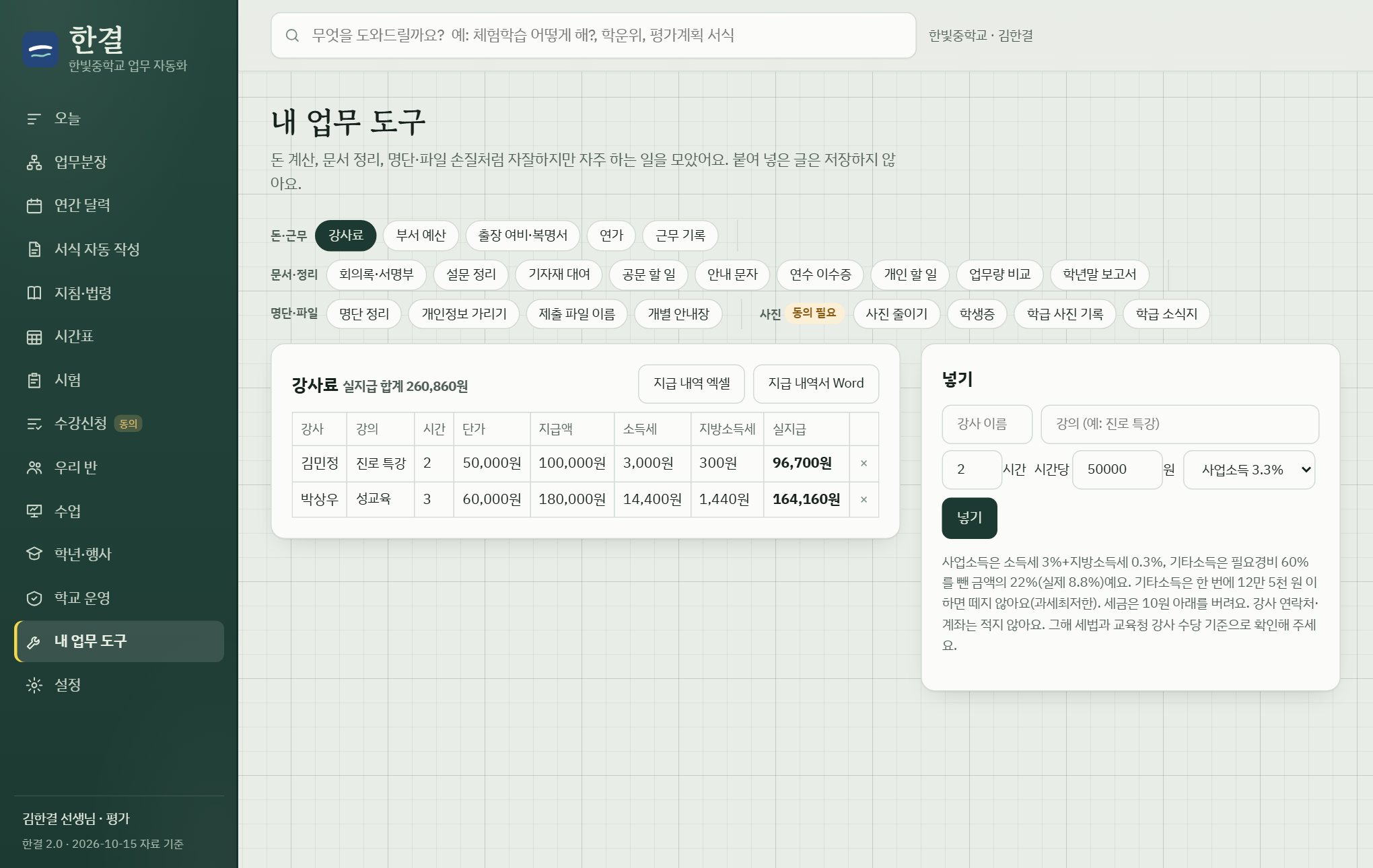Open 설정 gear icon

34,686
